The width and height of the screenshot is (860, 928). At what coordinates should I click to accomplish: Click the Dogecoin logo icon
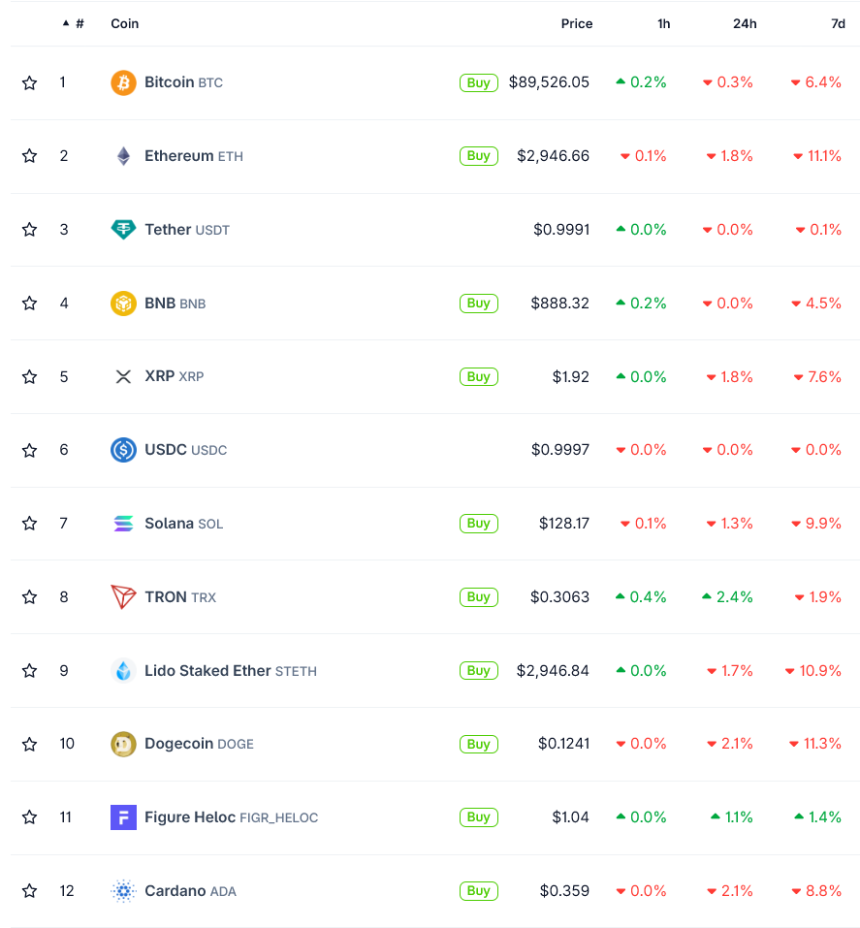pos(123,744)
